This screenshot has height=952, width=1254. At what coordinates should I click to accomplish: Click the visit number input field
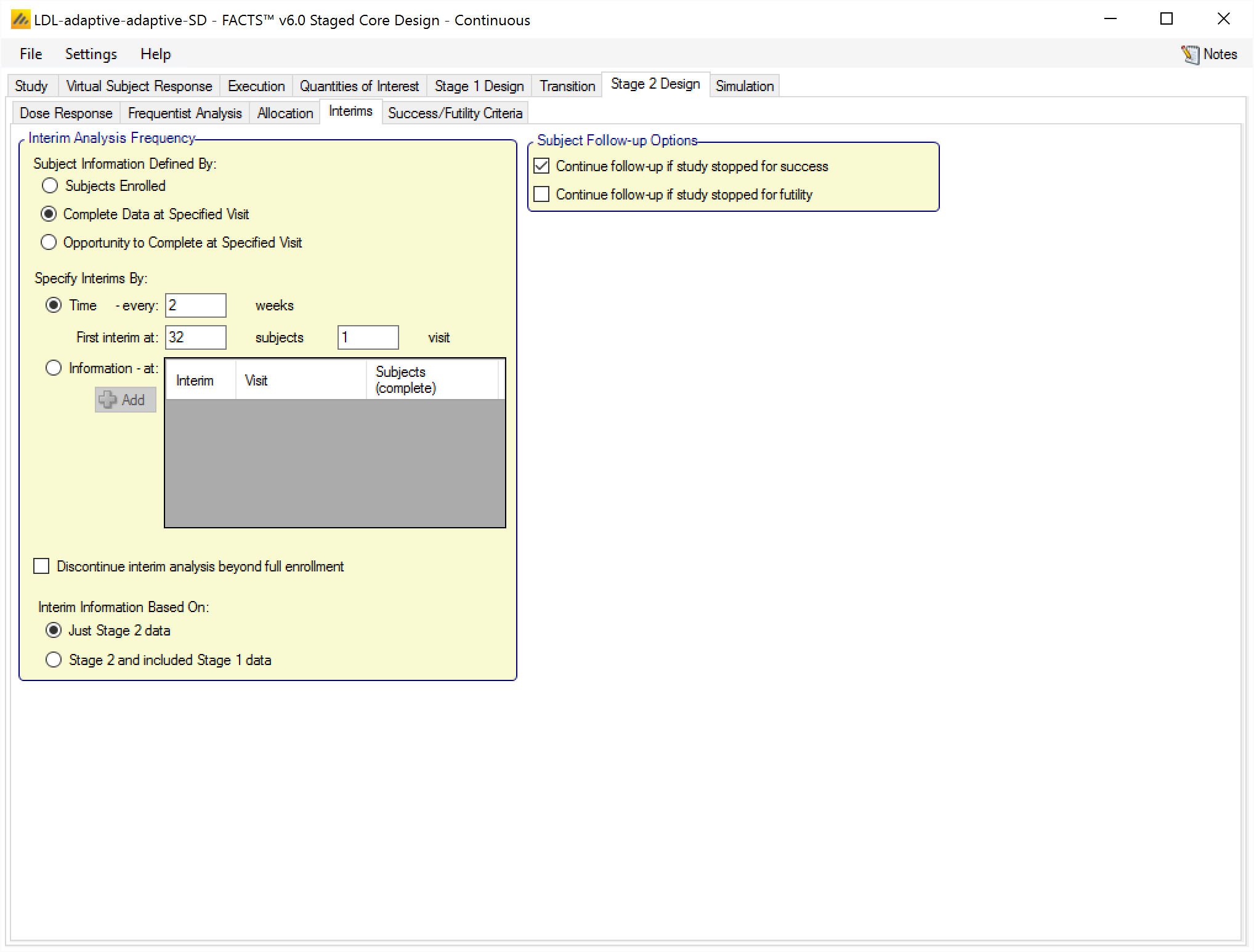pos(368,337)
